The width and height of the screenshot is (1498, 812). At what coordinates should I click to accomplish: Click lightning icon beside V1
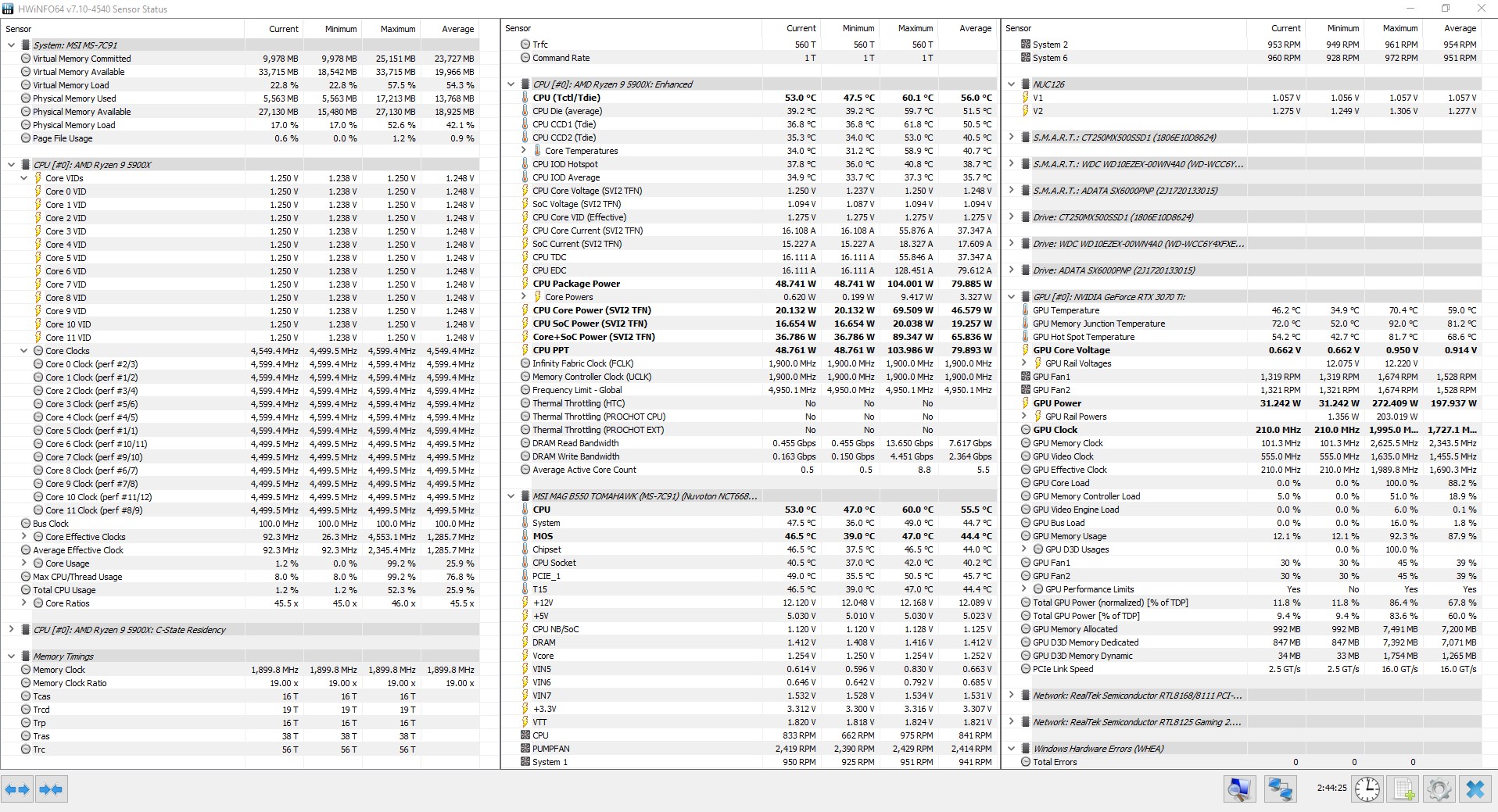click(1026, 98)
